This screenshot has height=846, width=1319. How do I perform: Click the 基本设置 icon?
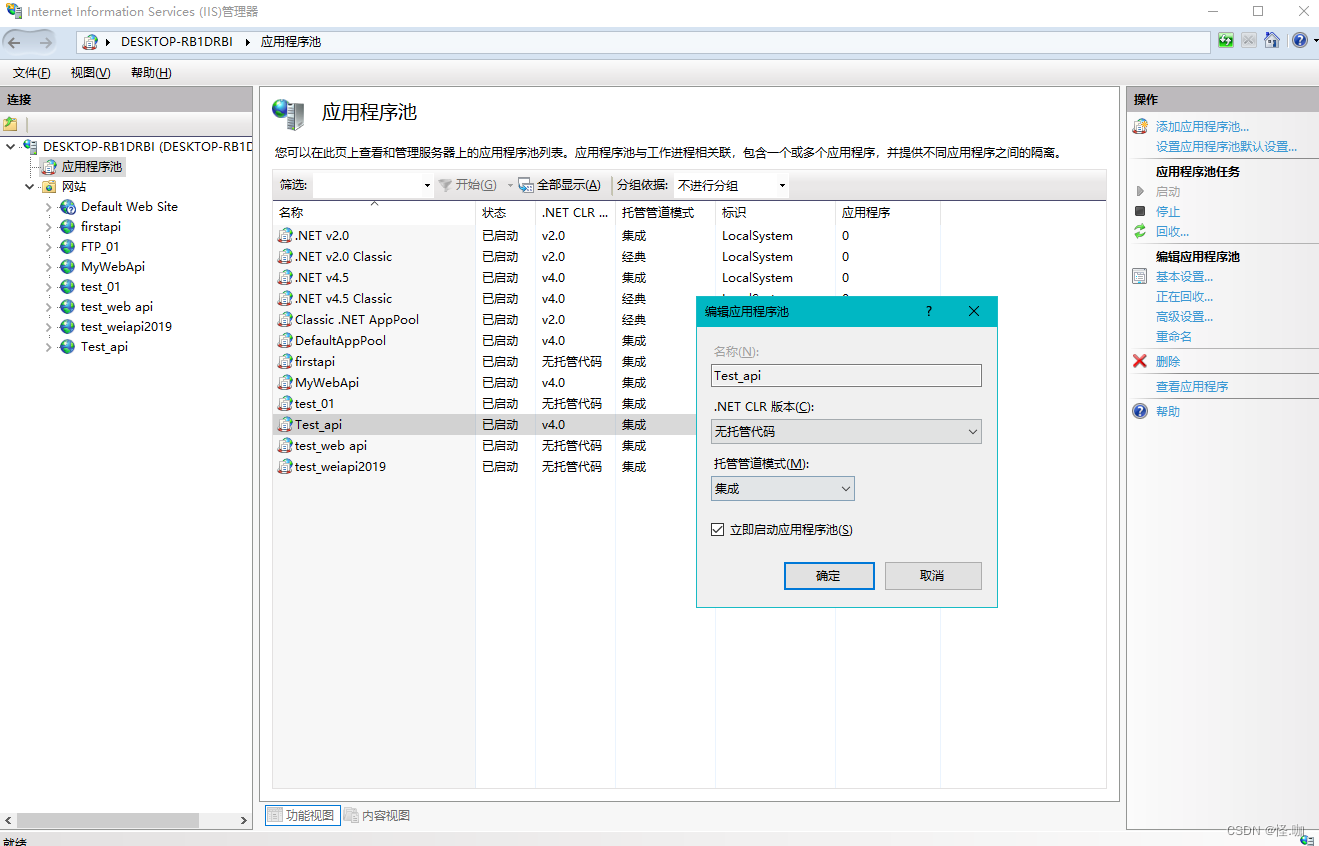[x=1140, y=276]
